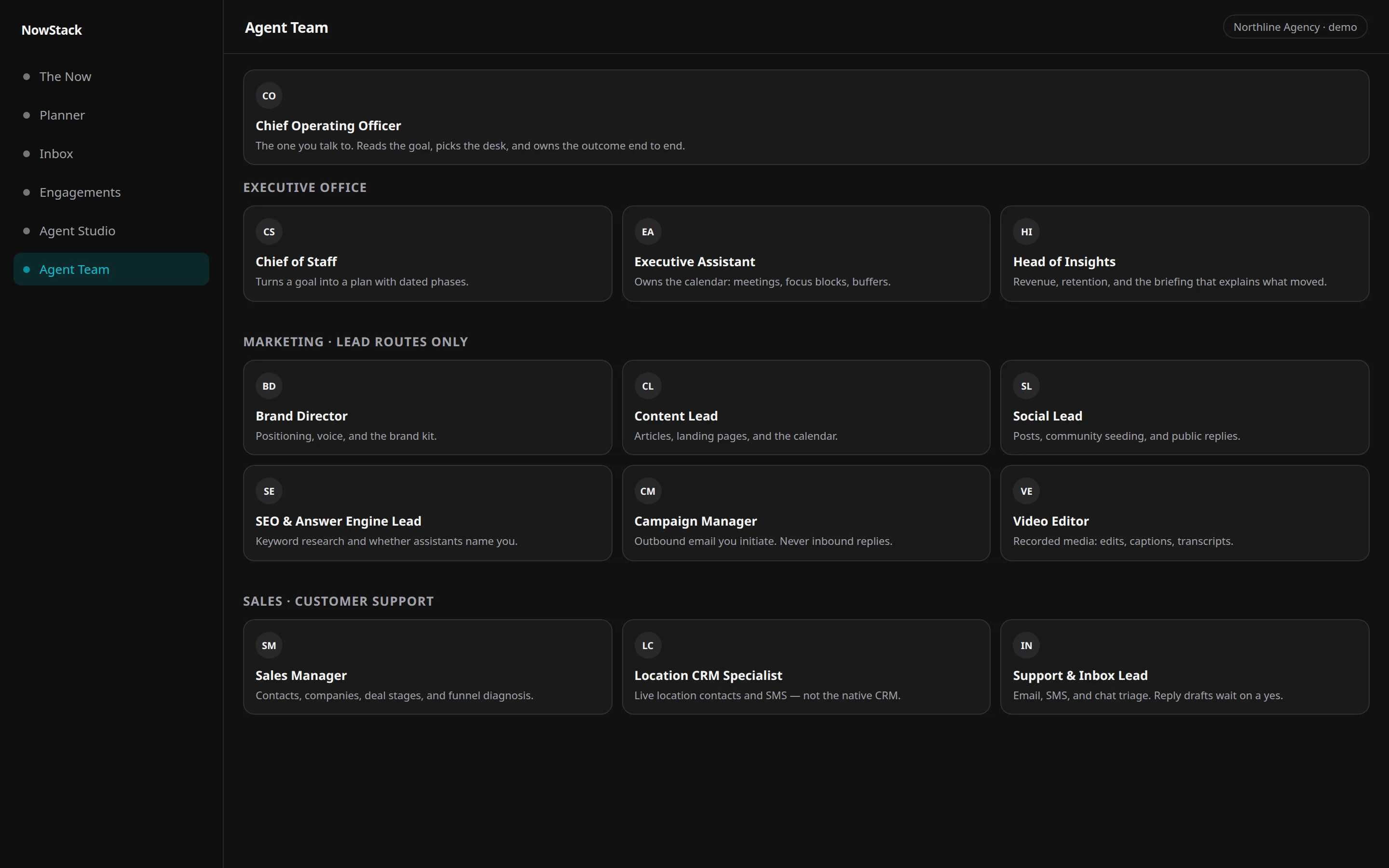The image size is (1389, 868).
Task: Click the CM avatar on Campaign Manager
Action: coord(647,491)
